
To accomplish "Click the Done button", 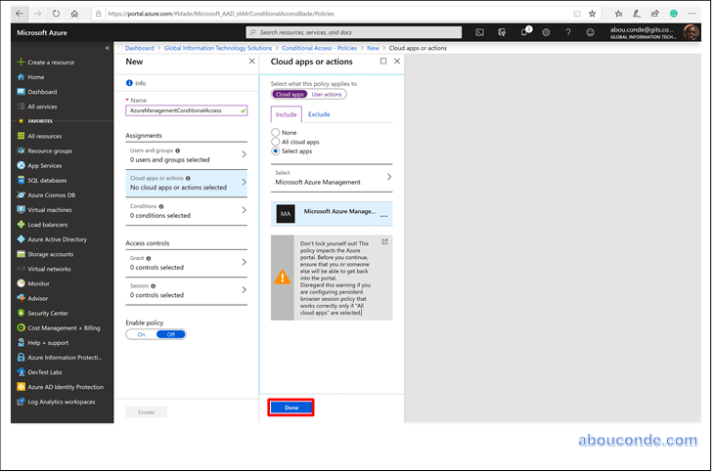I will tap(291, 408).
